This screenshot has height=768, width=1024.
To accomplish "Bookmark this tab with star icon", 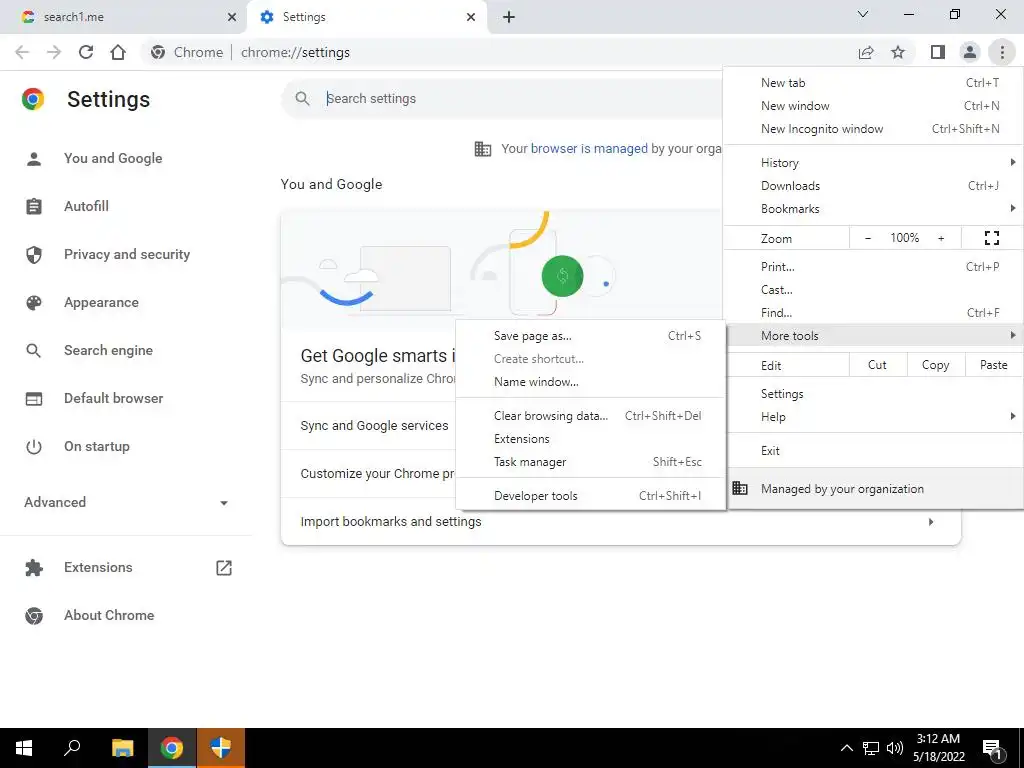I will (x=898, y=52).
